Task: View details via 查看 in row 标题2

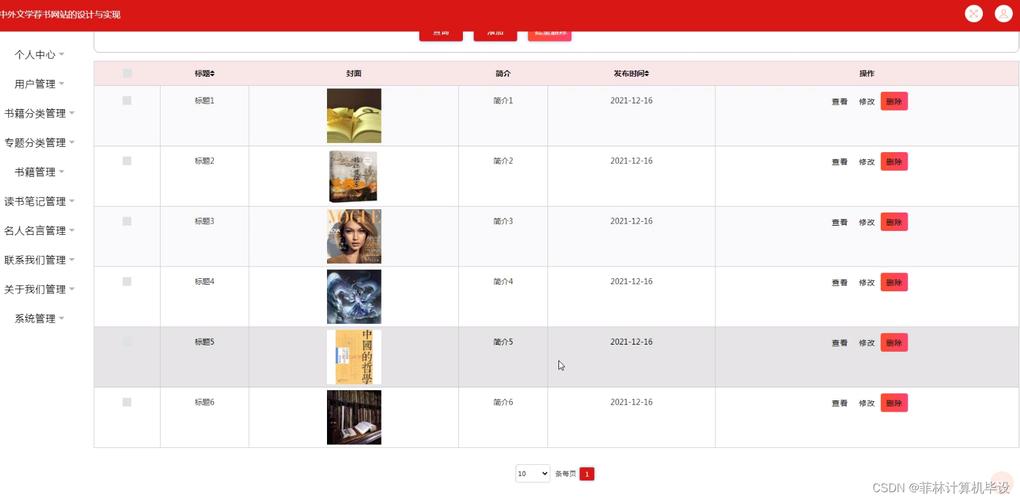Action: click(839, 162)
